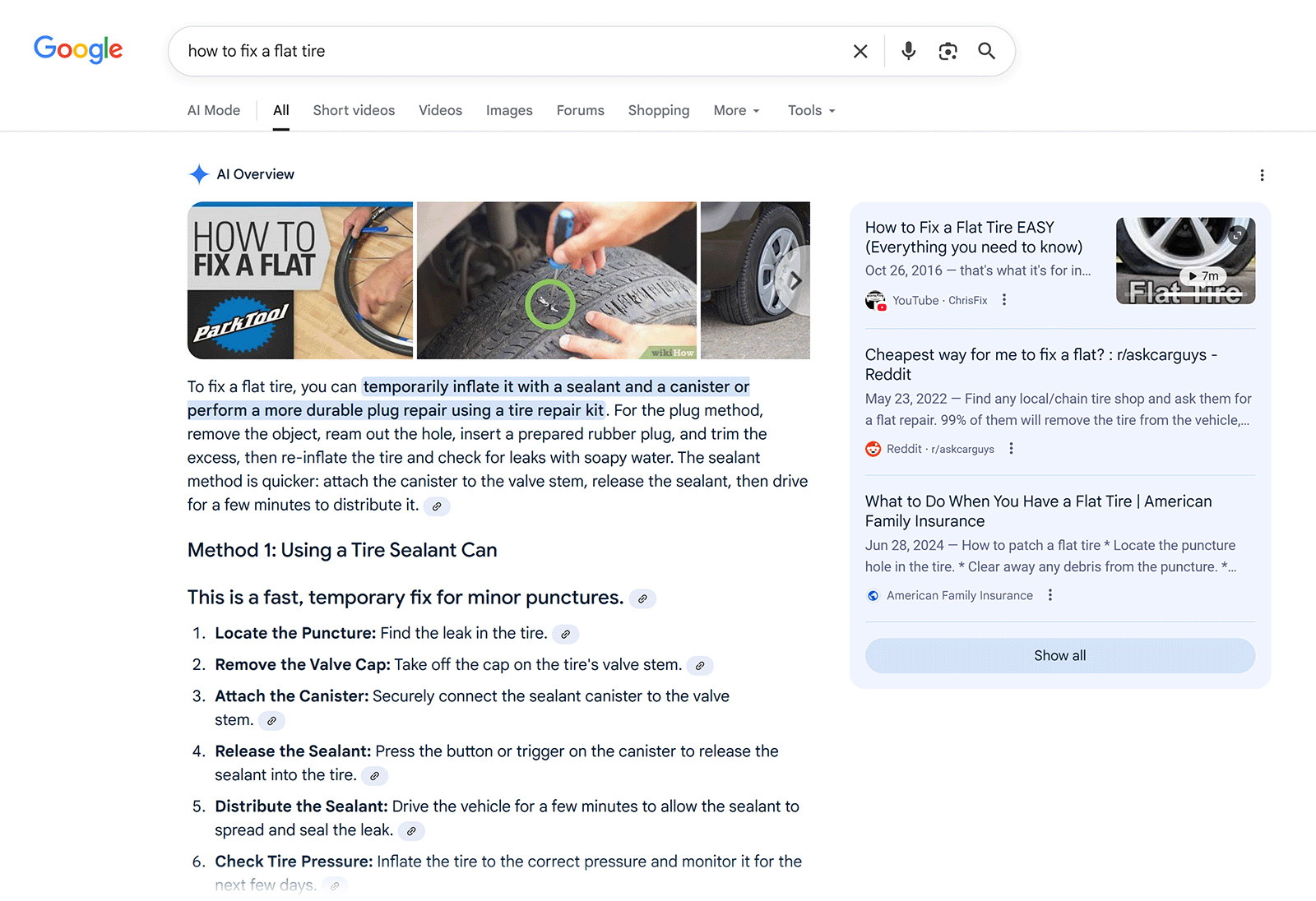Run the search with the magnifying glass icon
The height and width of the screenshot is (901, 1316).
pos(986,50)
